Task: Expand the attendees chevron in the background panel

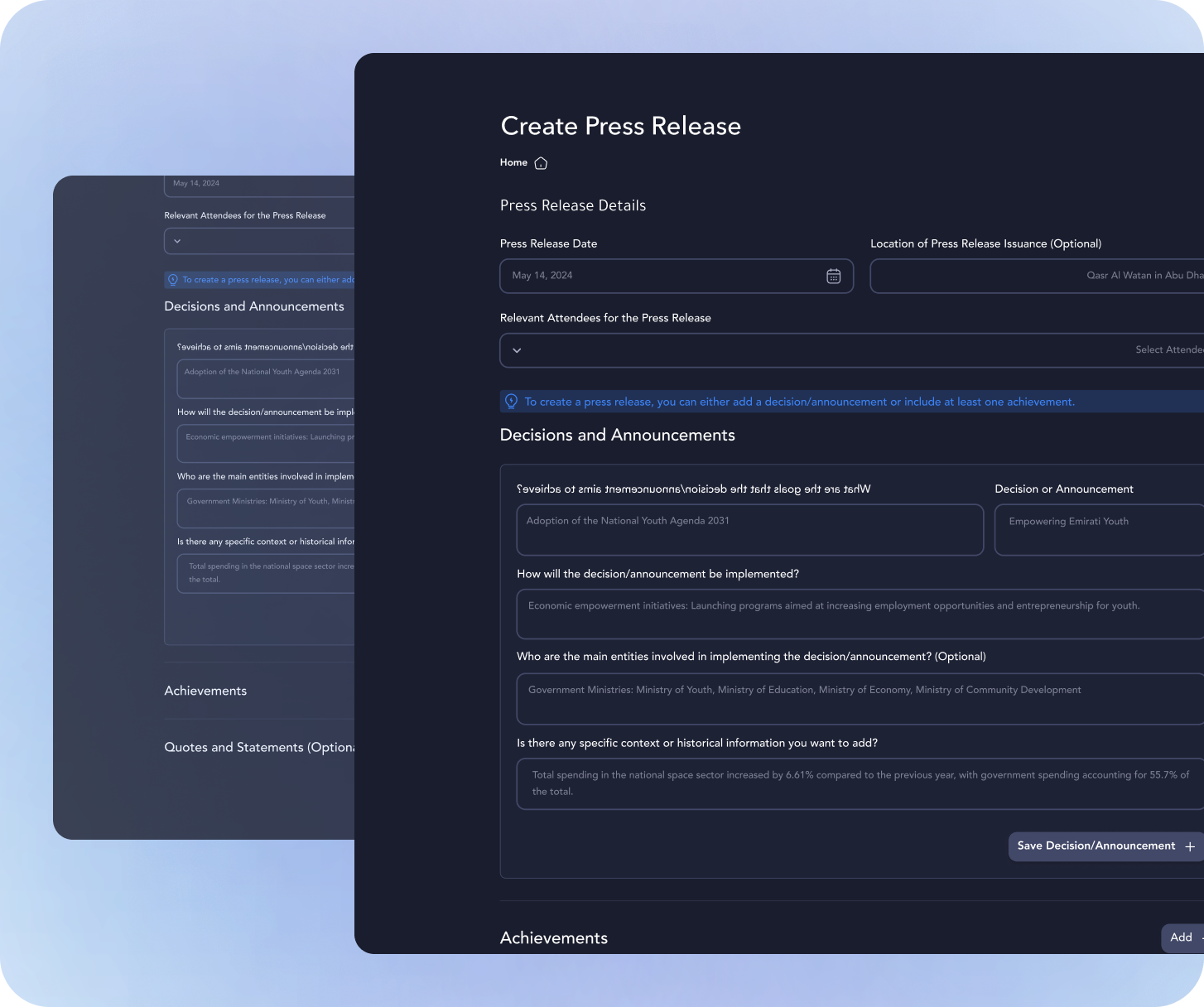Action: coord(177,241)
